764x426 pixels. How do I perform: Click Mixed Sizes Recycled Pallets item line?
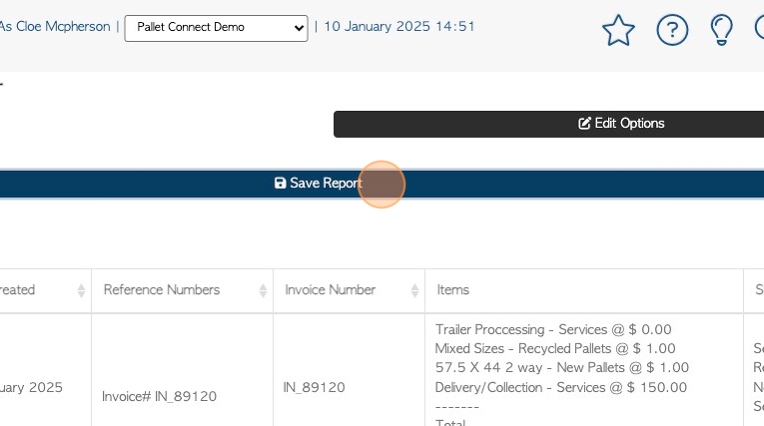pos(555,348)
